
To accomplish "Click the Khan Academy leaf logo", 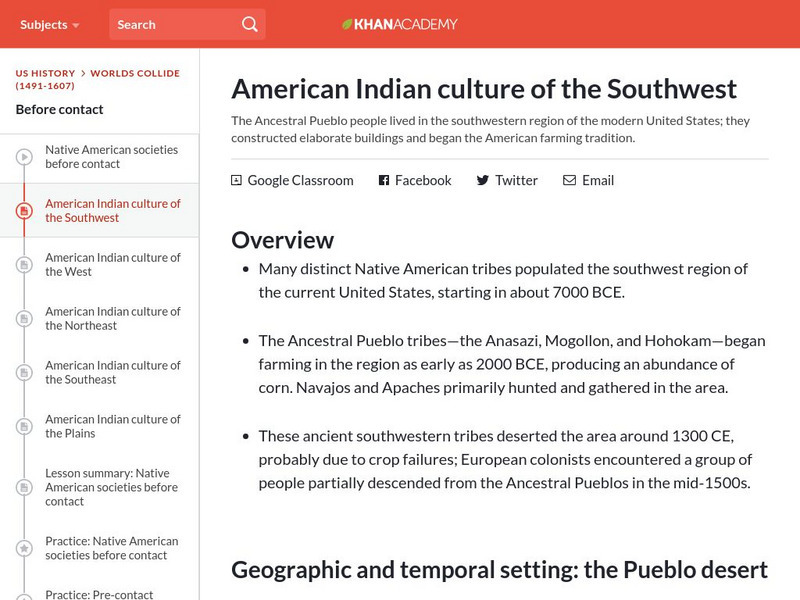I will [x=348, y=24].
